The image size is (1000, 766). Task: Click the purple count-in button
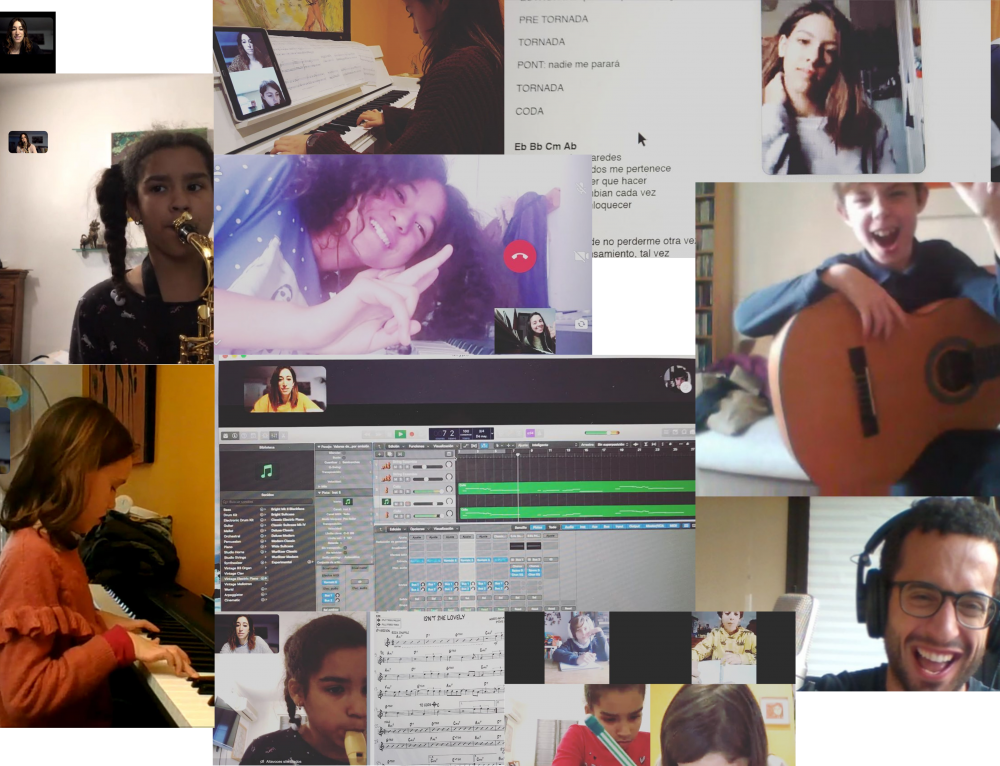coord(530,434)
